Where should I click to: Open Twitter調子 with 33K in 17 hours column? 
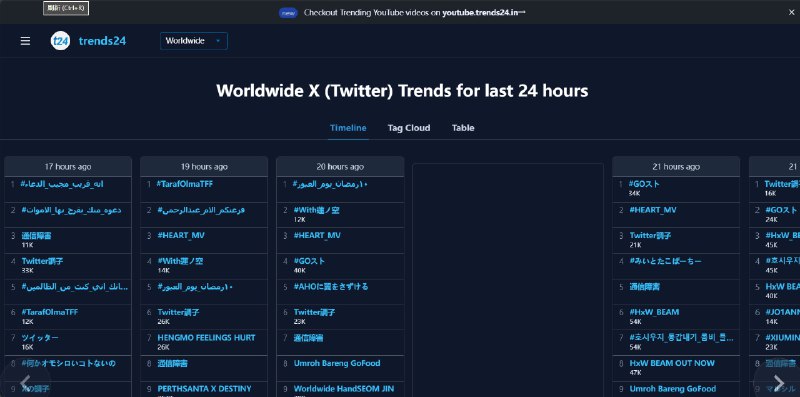42,261
